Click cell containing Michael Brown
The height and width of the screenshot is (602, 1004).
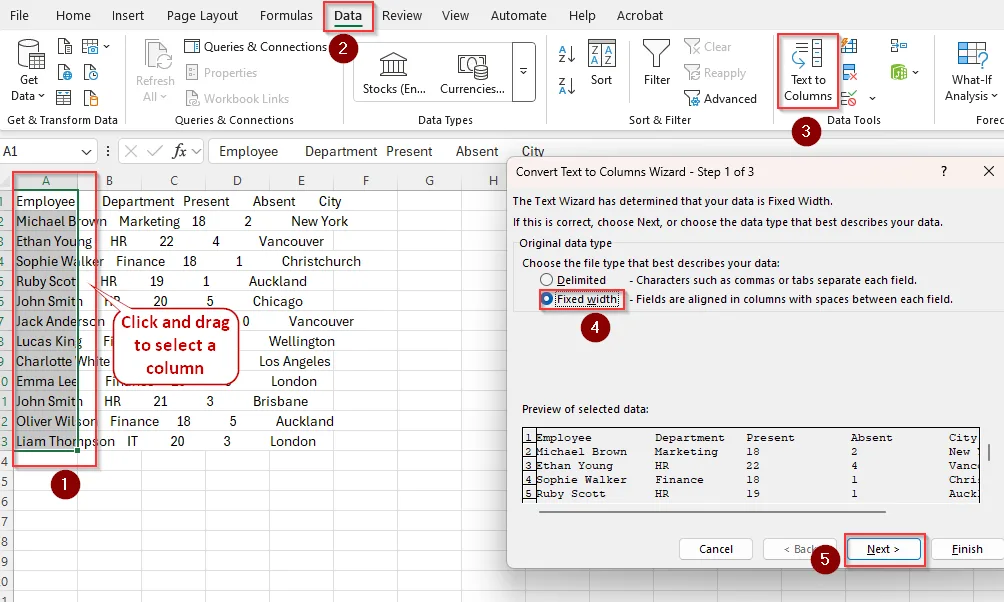click(45, 221)
